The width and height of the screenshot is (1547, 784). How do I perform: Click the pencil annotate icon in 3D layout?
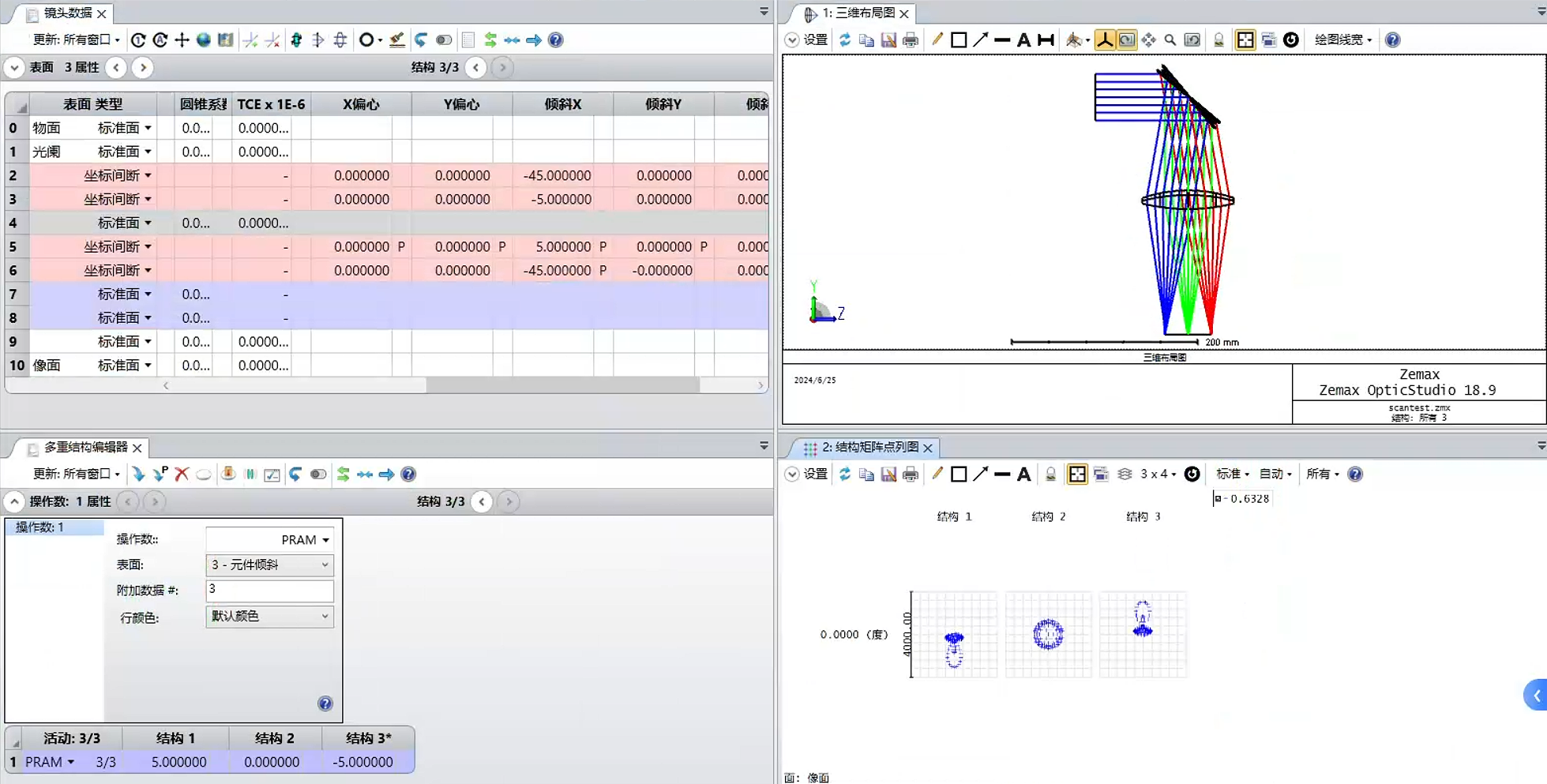tap(937, 40)
